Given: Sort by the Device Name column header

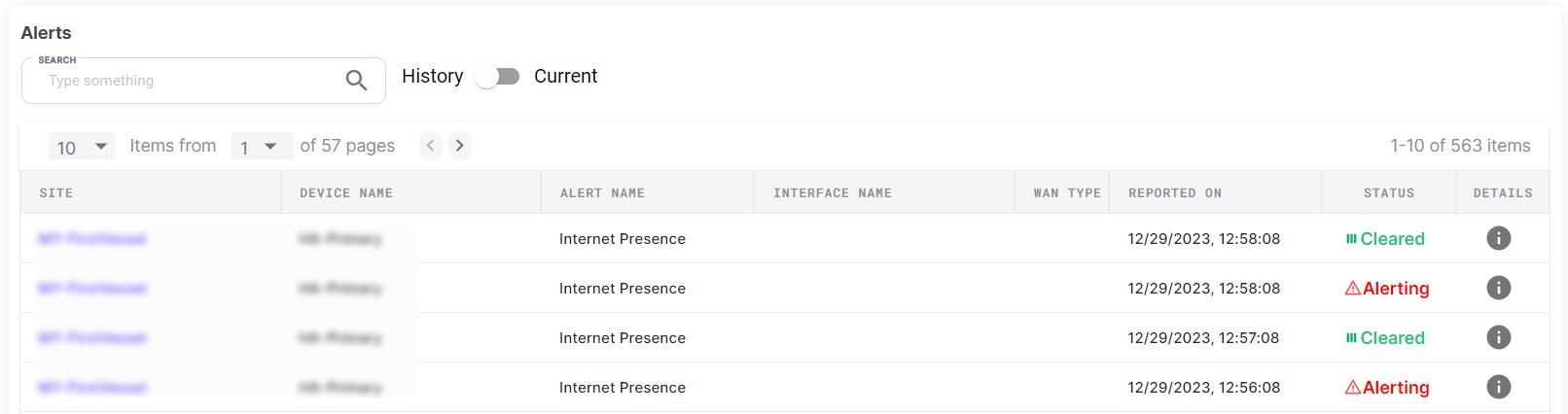Looking at the screenshot, I should click(x=346, y=193).
